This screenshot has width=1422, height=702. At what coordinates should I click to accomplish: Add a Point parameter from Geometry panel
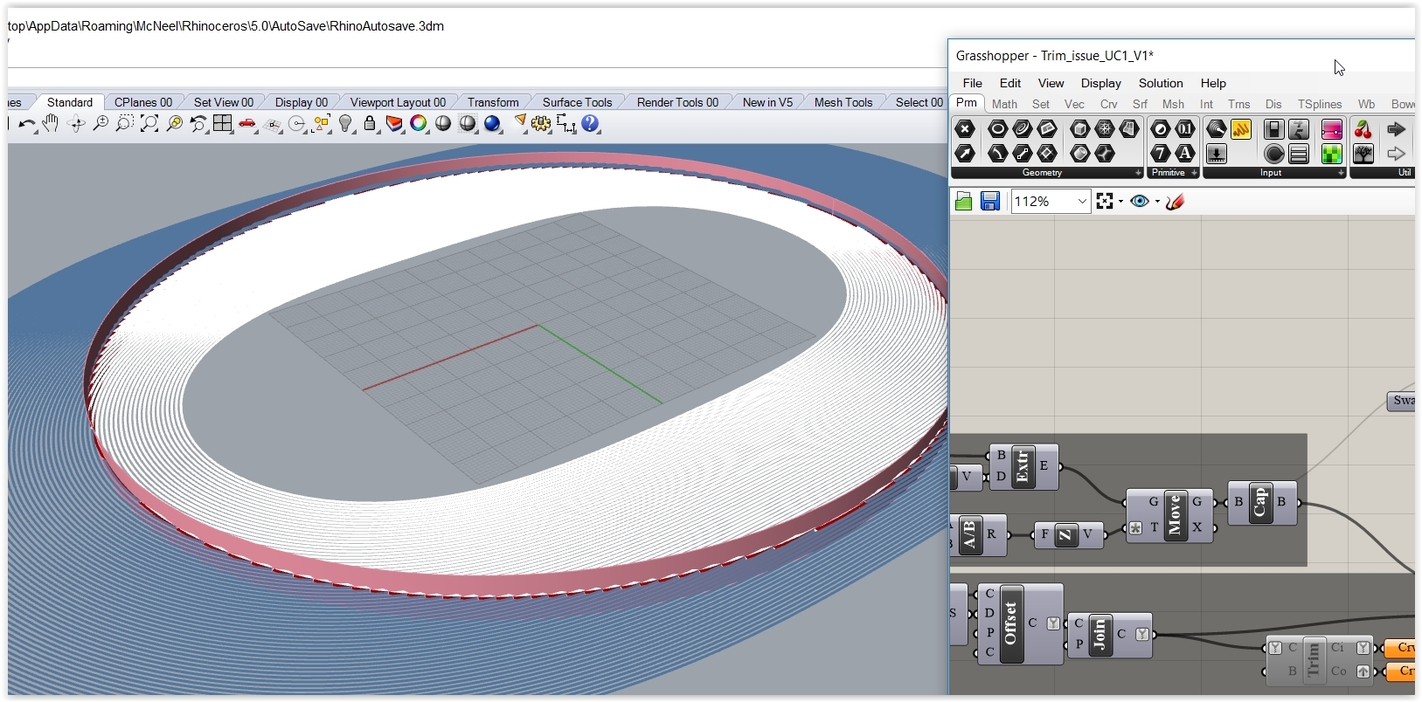pyautogui.click(x=965, y=129)
